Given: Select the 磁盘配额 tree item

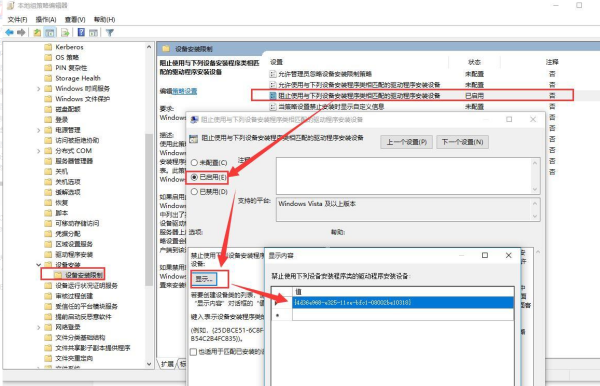Looking at the screenshot, I should [x=68, y=109].
